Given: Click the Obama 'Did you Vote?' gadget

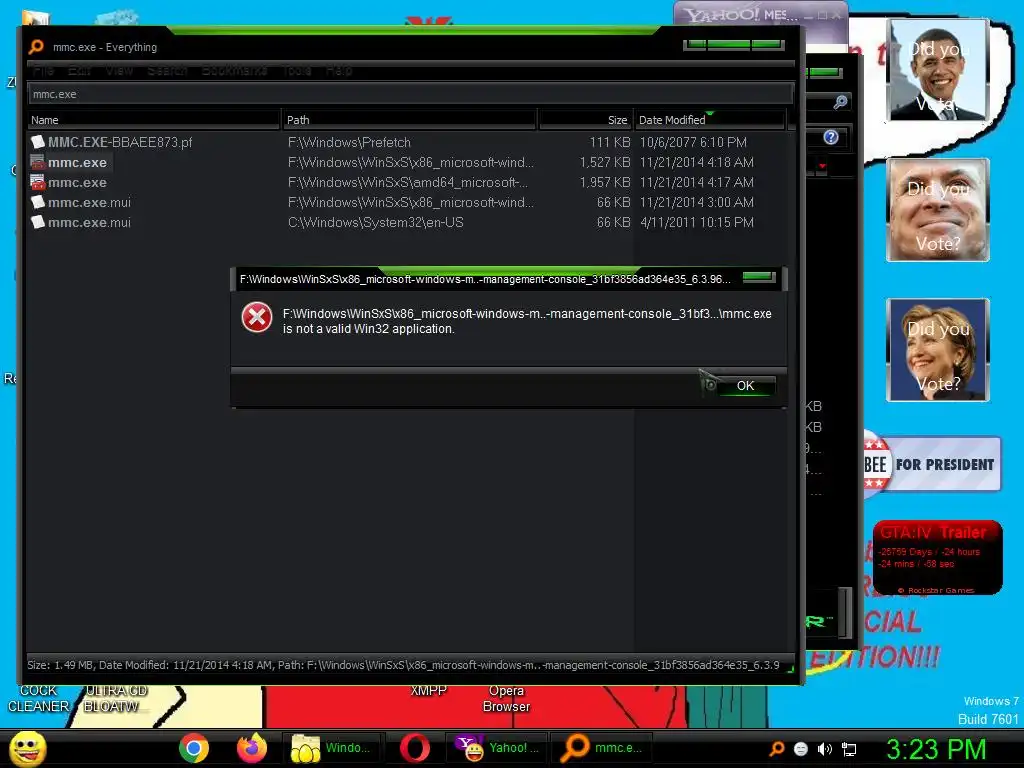Looking at the screenshot, I should click(938, 70).
